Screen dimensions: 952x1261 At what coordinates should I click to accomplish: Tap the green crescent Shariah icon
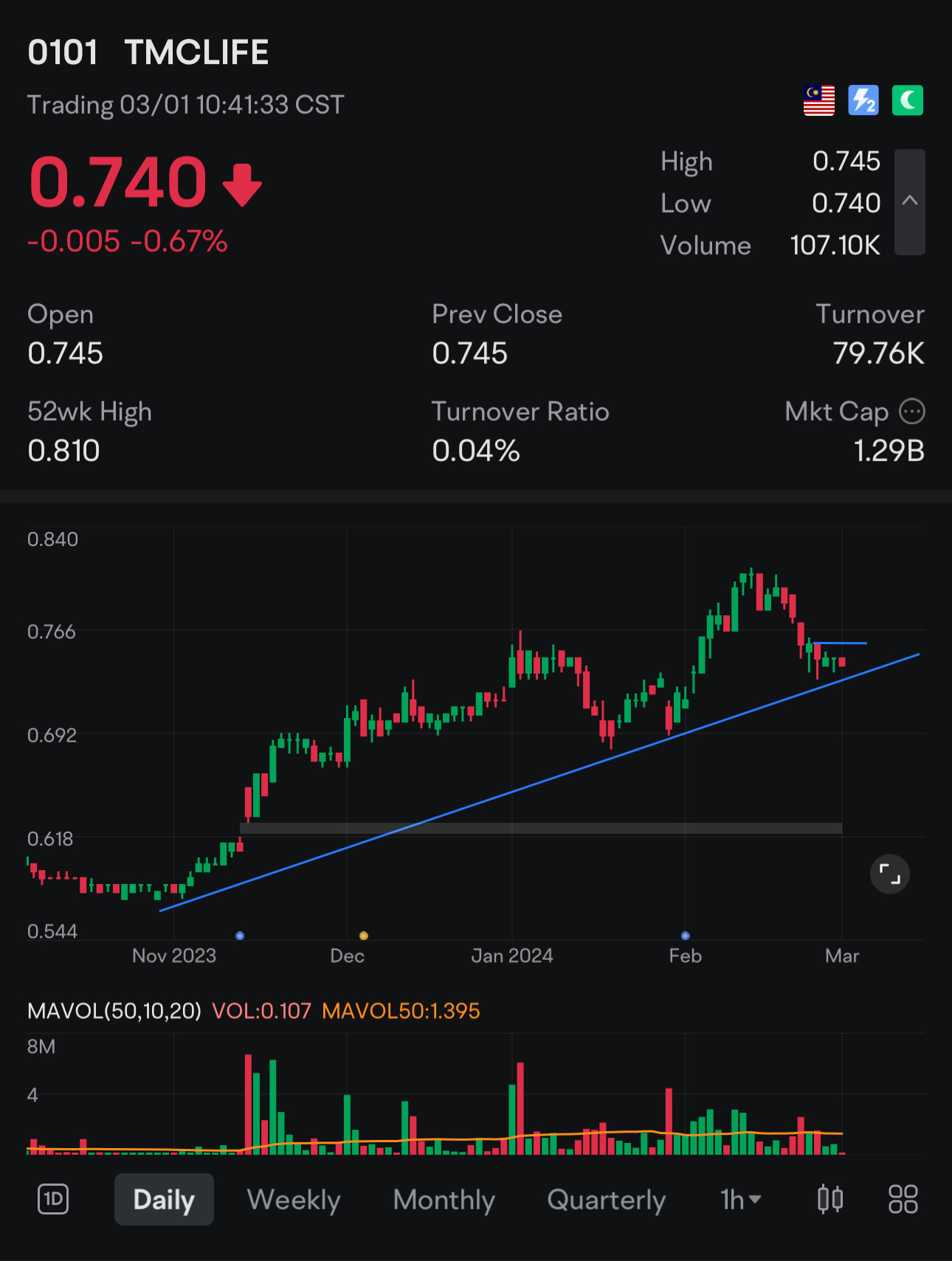tap(908, 100)
